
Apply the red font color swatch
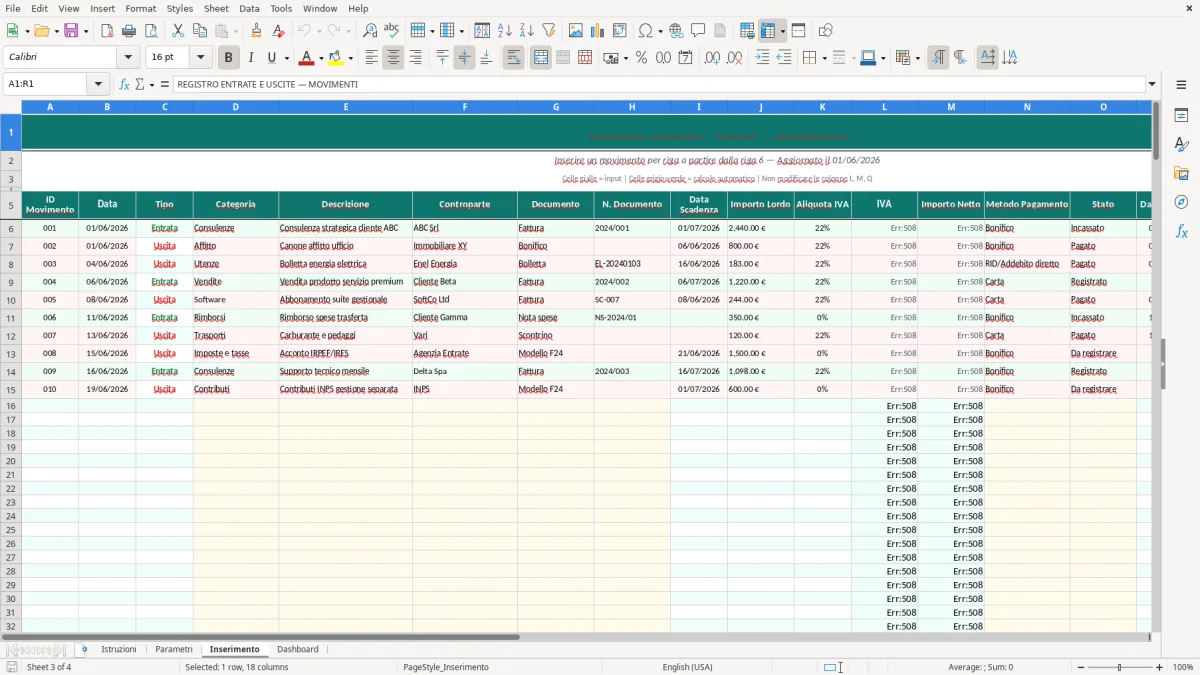(307, 58)
